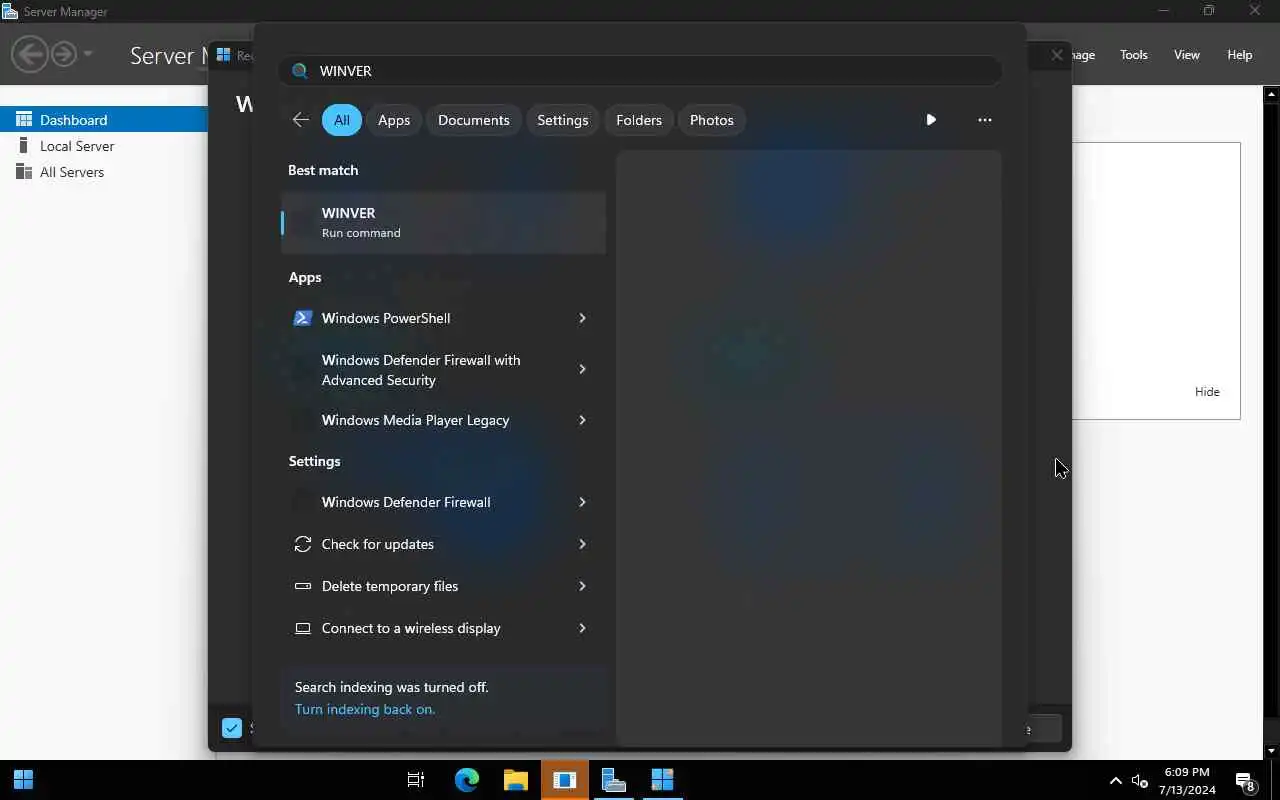Open Task View on the taskbar
This screenshot has height=800, width=1280.
pyautogui.click(x=416, y=780)
